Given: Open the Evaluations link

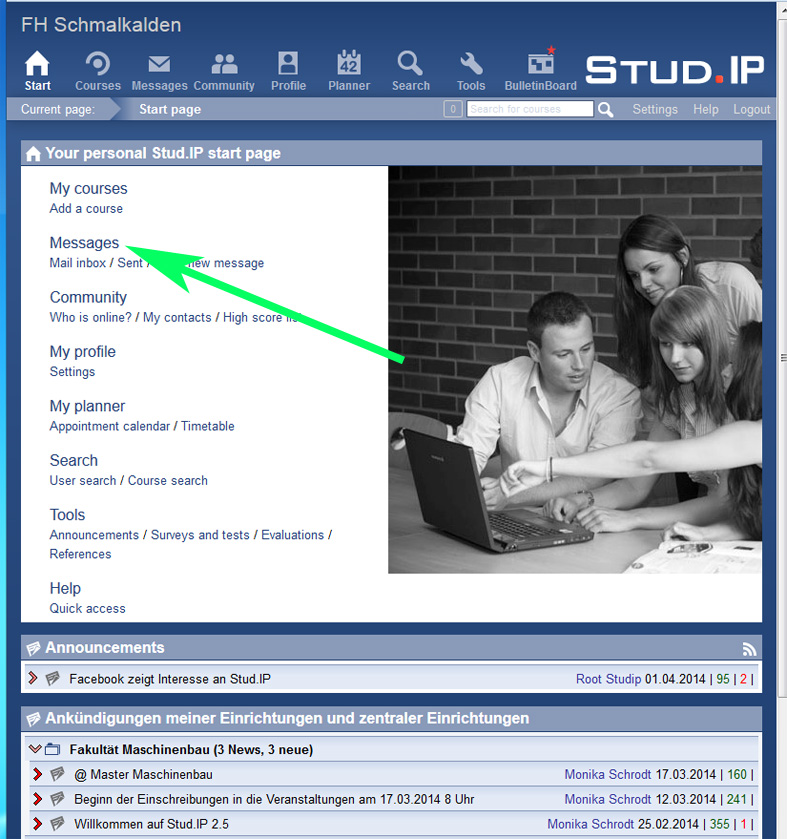Looking at the screenshot, I should pyautogui.click(x=293, y=535).
